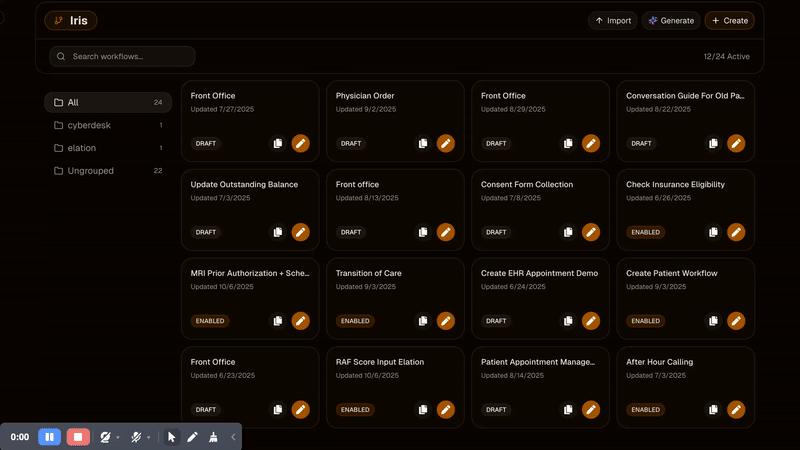The image size is (800, 450).
Task: Collapse the recording toolbar with chevron
Action: tap(233, 437)
